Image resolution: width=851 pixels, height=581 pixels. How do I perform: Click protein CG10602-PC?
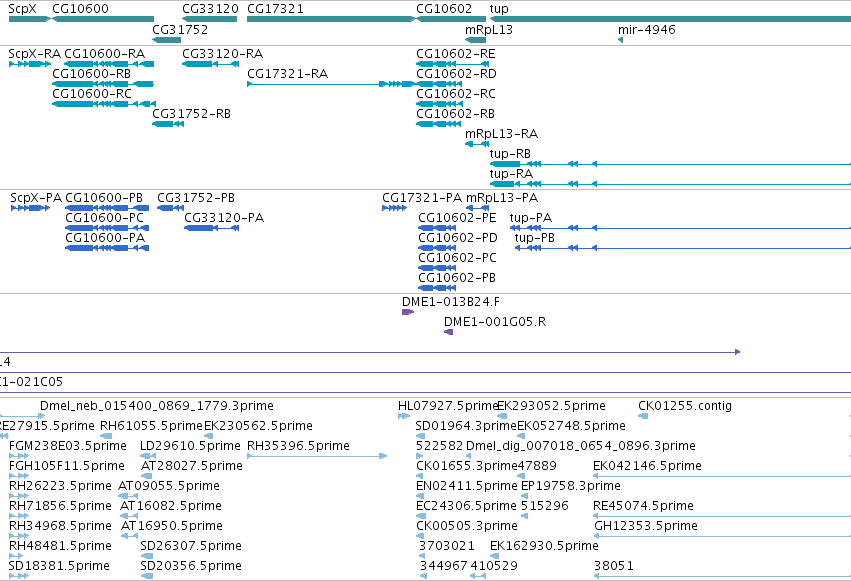click(x=437, y=268)
